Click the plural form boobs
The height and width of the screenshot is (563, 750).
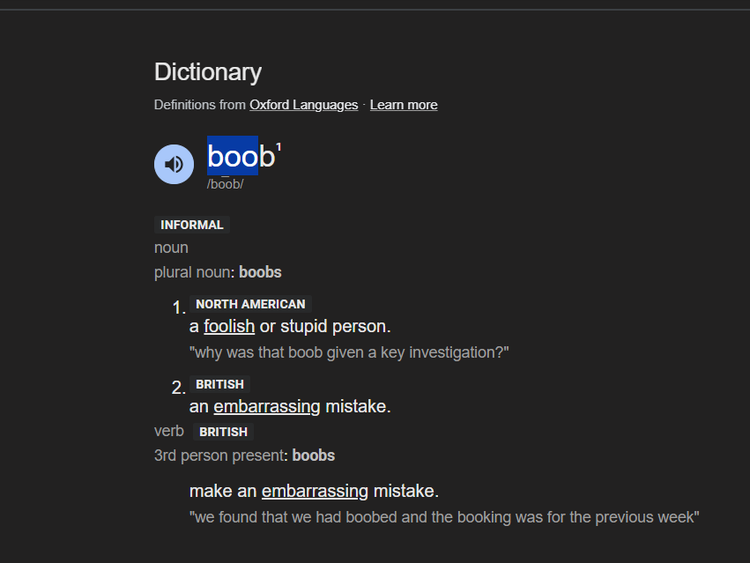point(260,272)
